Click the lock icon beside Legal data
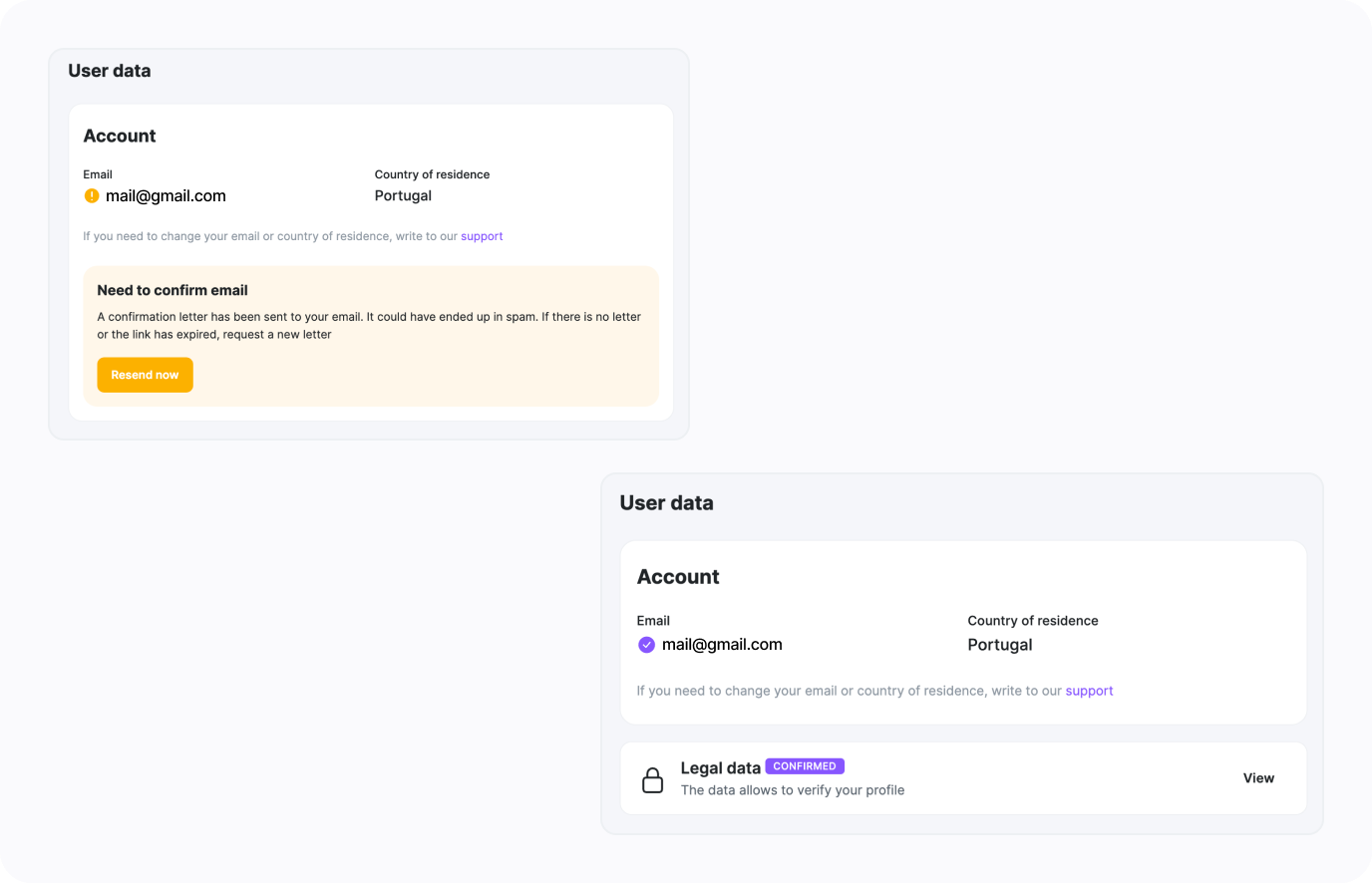 tap(652, 779)
